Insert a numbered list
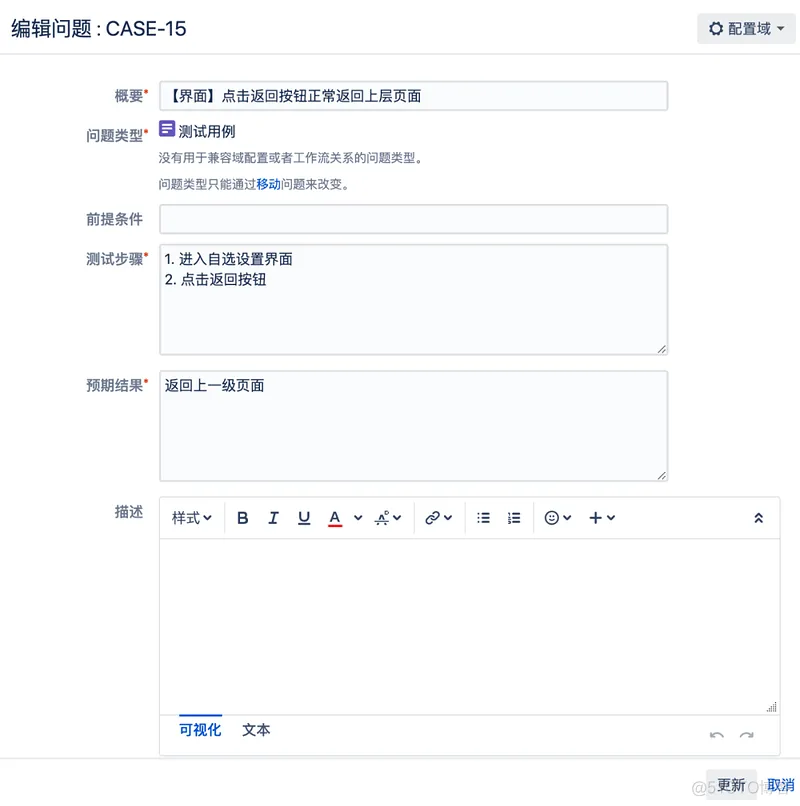Viewport: 800px width, 806px height. click(x=514, y=518)
